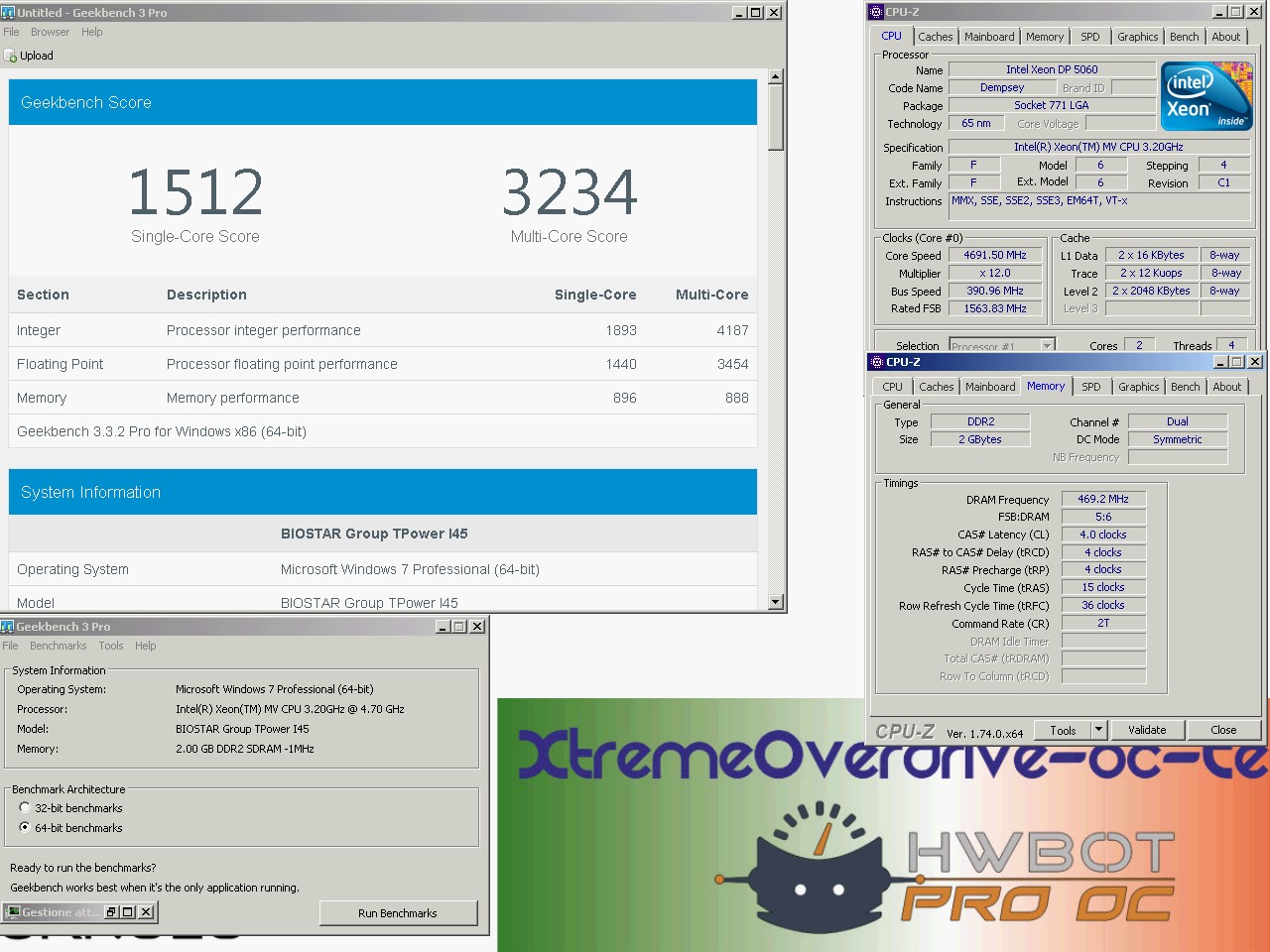This screenshot has width=1270, height=952.
Task: Click the Close button in CPU-Z
Action: [x=1223, y=730]
